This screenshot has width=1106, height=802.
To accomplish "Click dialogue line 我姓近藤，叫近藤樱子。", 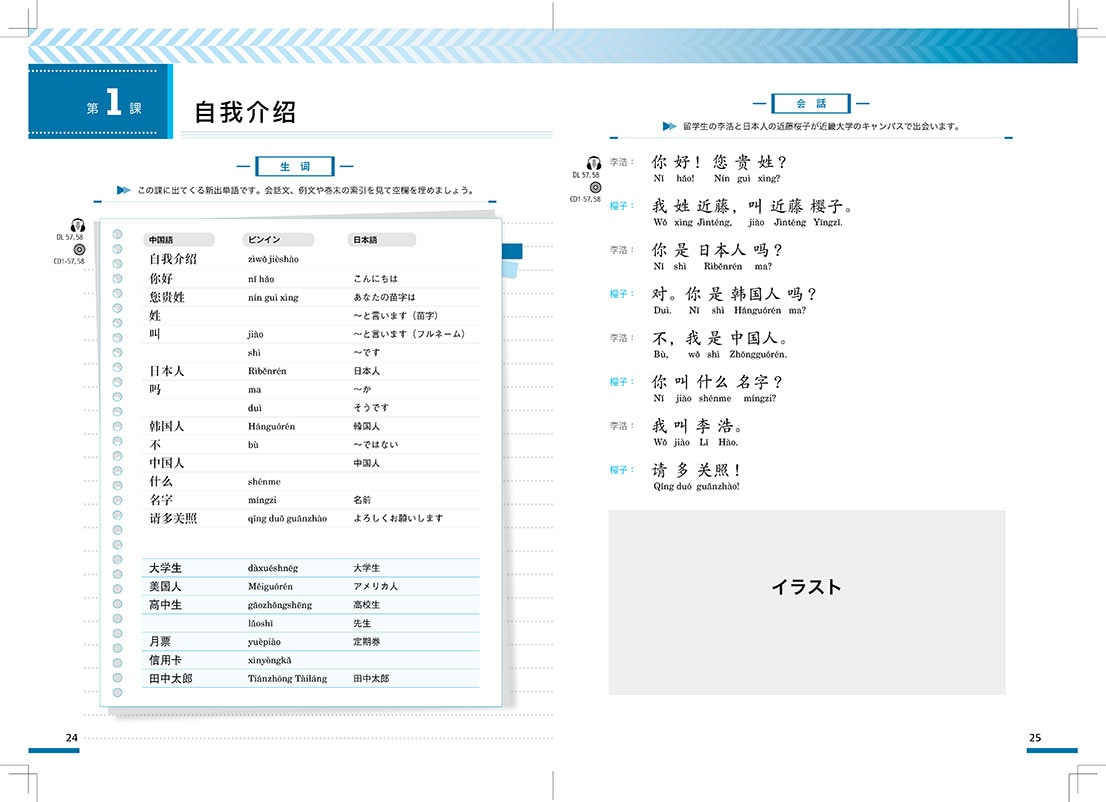I will point(753,206).
